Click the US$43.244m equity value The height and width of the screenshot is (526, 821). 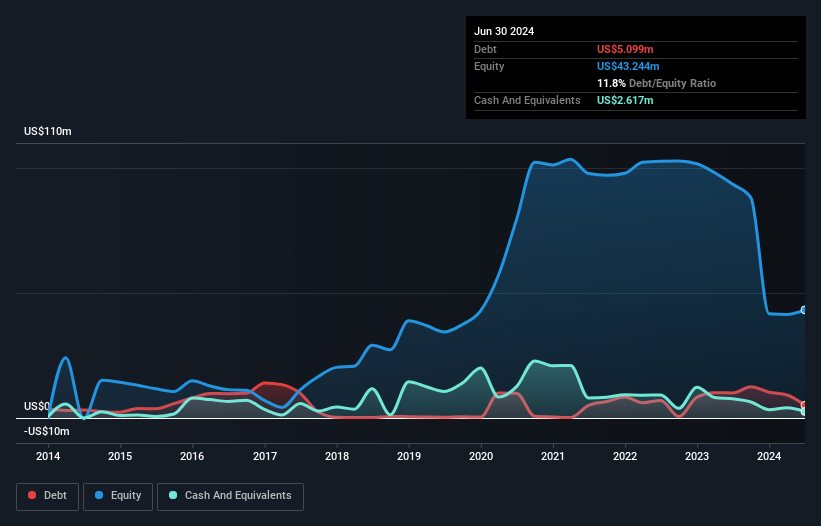pyautogui.click(x=628, y=66)
